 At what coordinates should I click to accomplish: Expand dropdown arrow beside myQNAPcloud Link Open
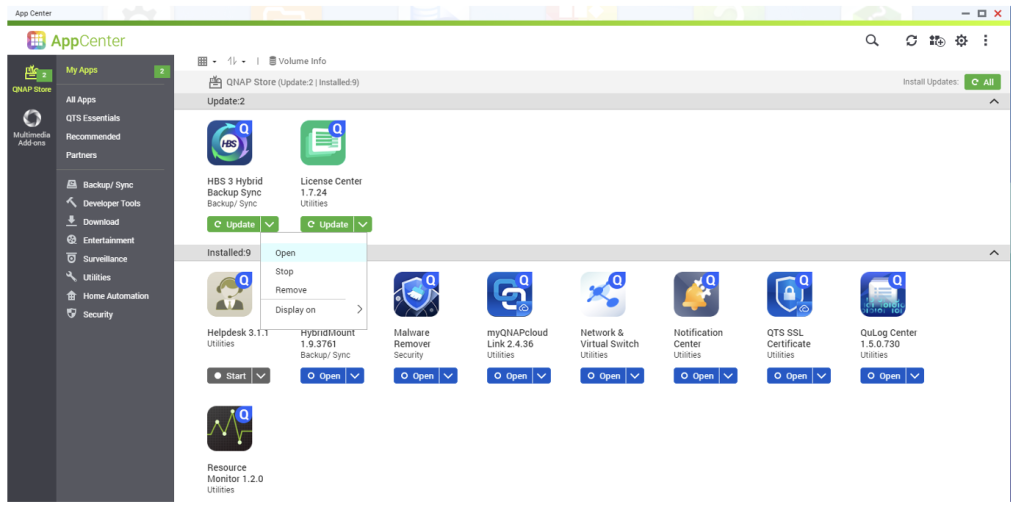542,376
